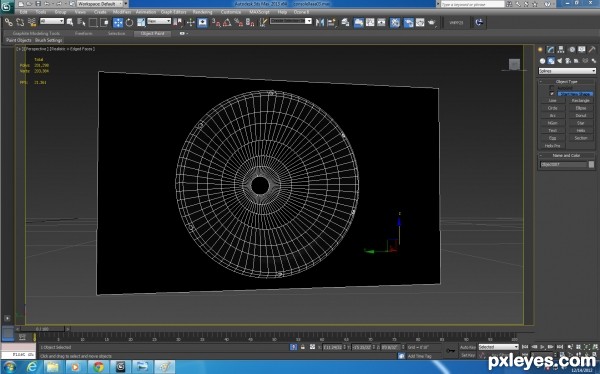
Task: Open the Rendering menu
Action: pyautogui.click(x=202, y=12)
